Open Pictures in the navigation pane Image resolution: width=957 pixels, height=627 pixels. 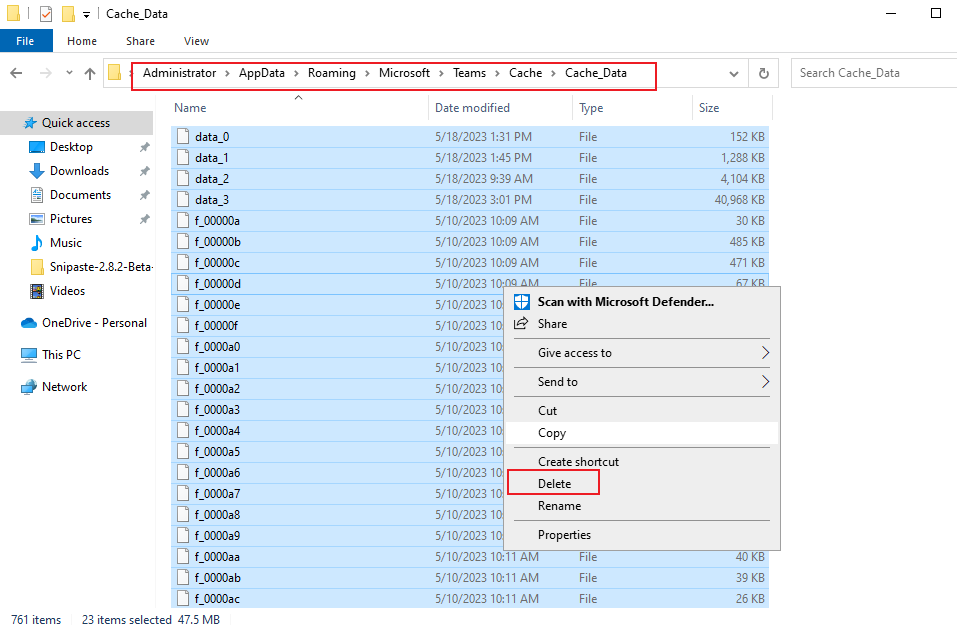tap(71, 219)
